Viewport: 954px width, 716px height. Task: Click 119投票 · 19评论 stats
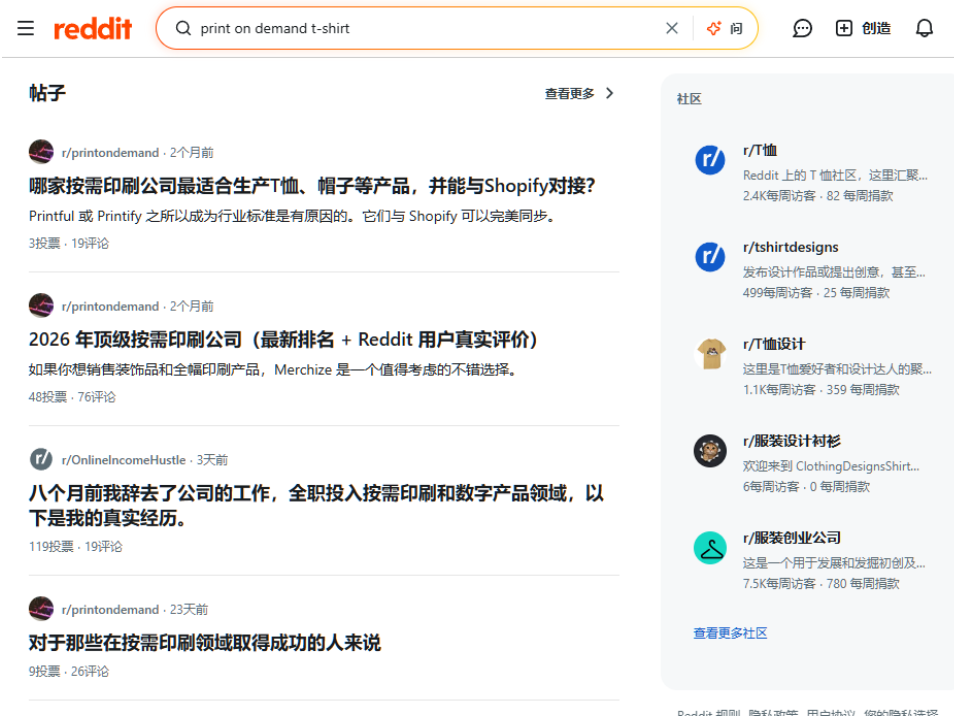(x=75, y=547)
